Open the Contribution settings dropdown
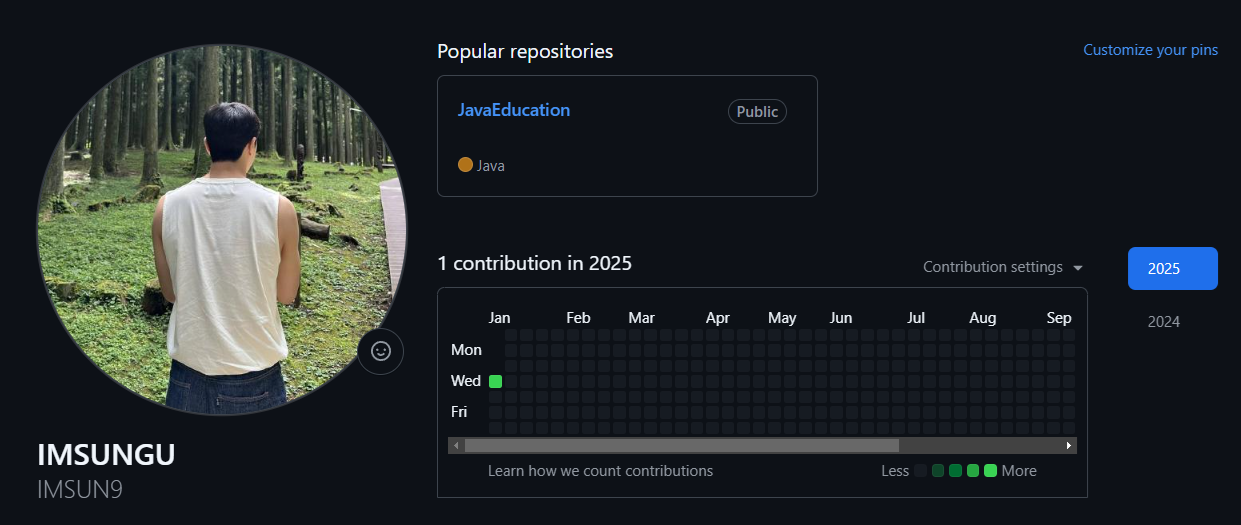Screen dimensions: 1241x525 pos(1002,267)
